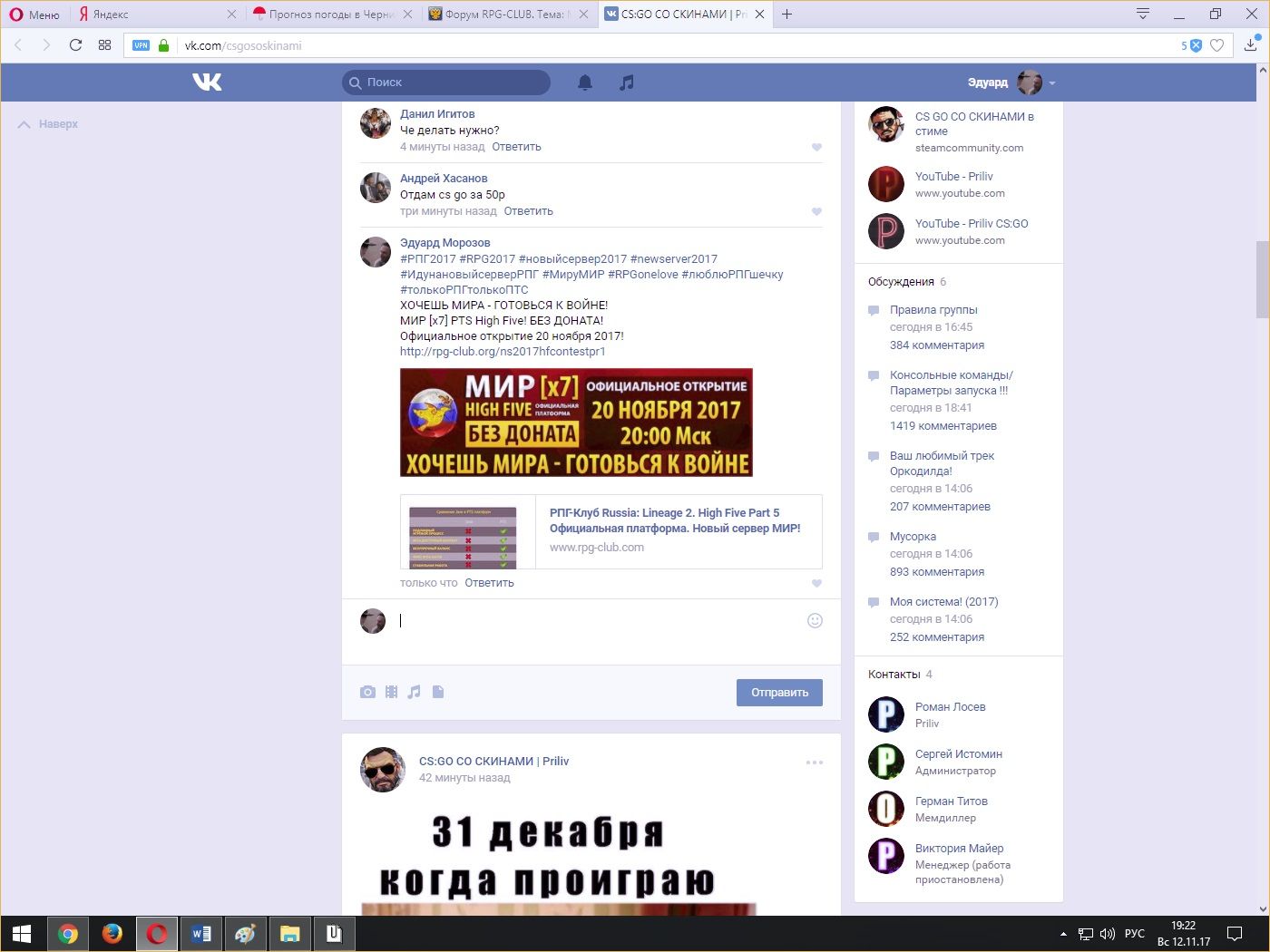Open Word from the taskbar

coord(201,934)
